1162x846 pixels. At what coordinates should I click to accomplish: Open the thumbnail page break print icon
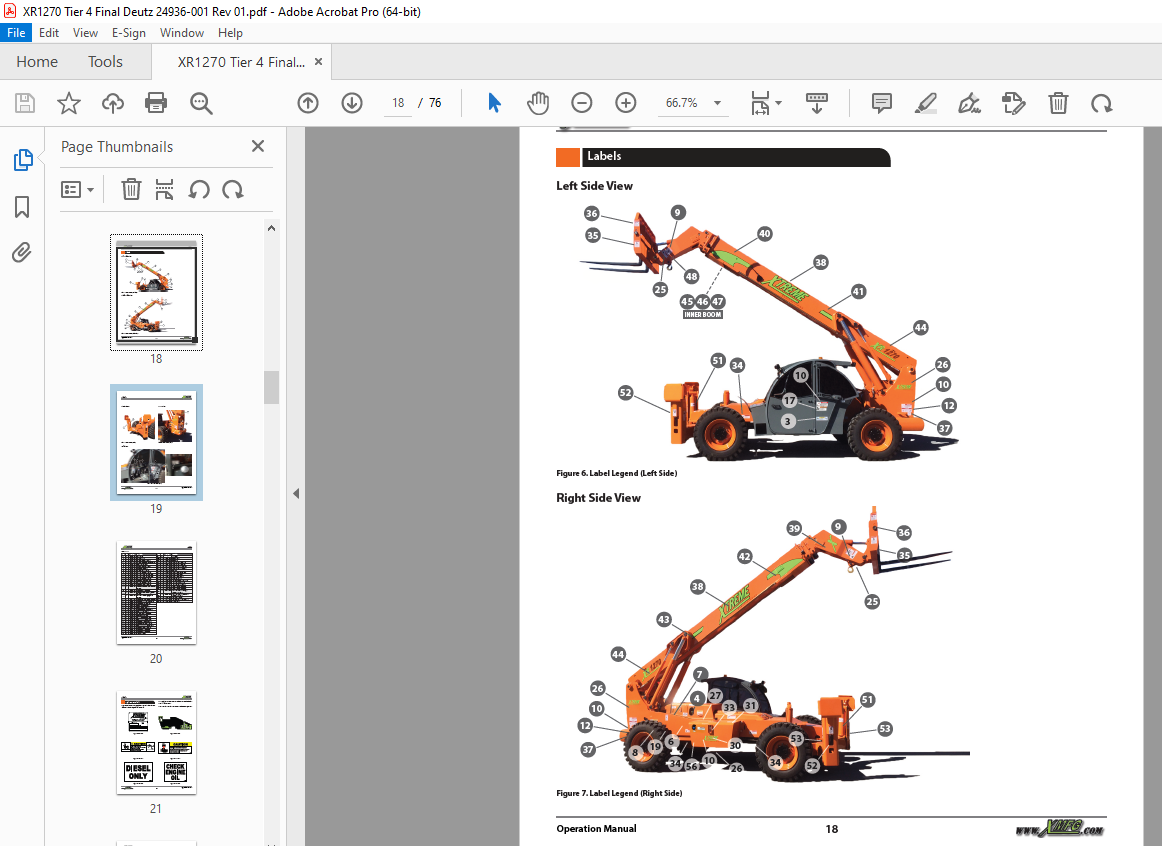(165, 190)
